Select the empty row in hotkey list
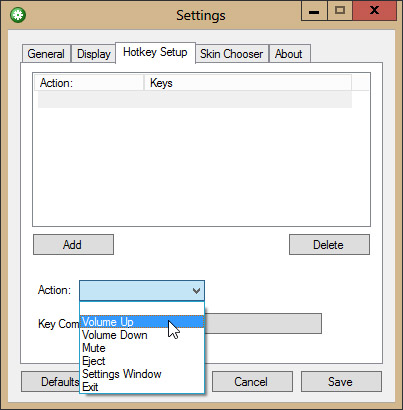 pyautogui.click(x=195, y=100)
